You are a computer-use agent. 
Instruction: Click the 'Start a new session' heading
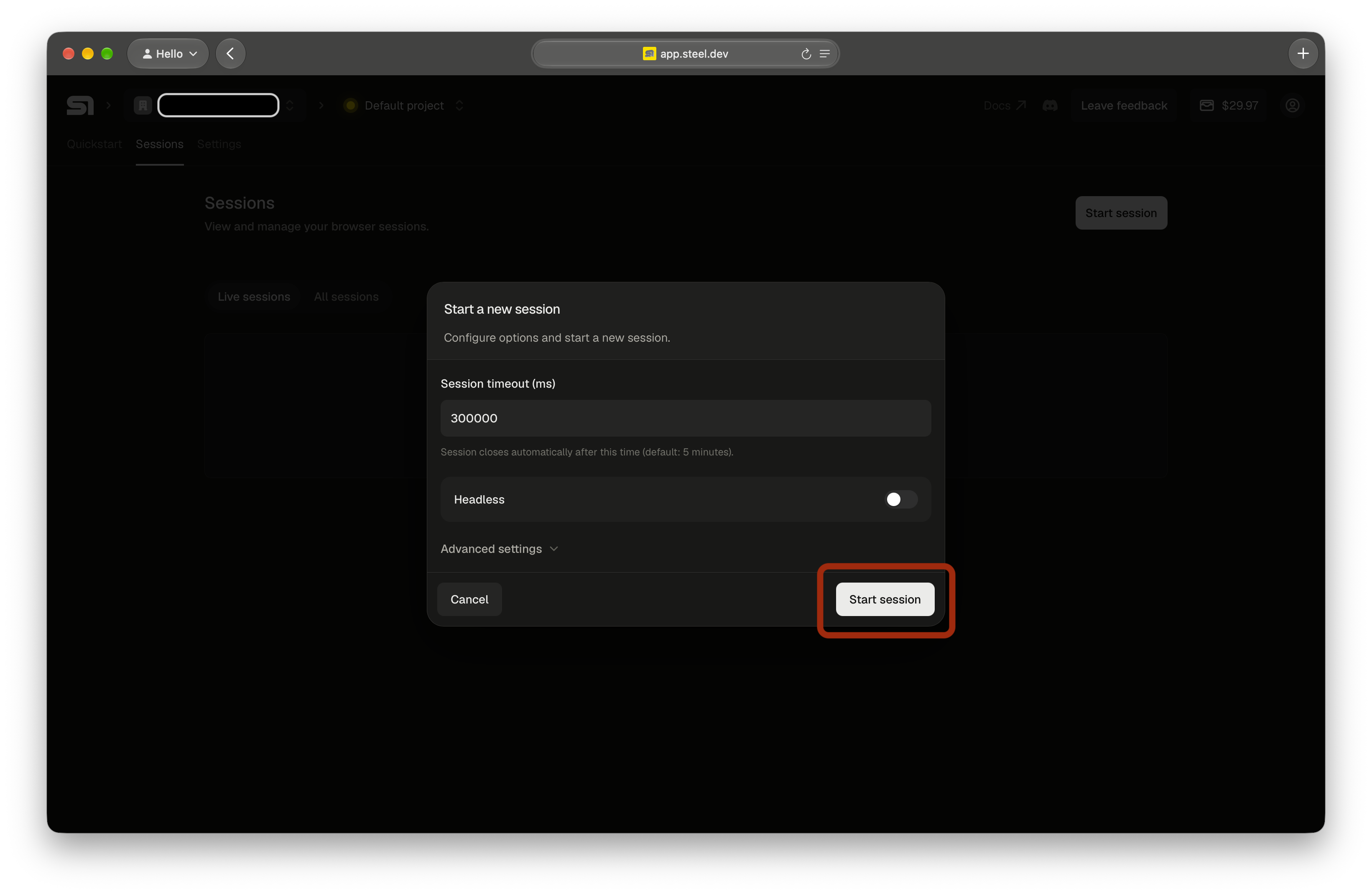[x=502, y=309]
